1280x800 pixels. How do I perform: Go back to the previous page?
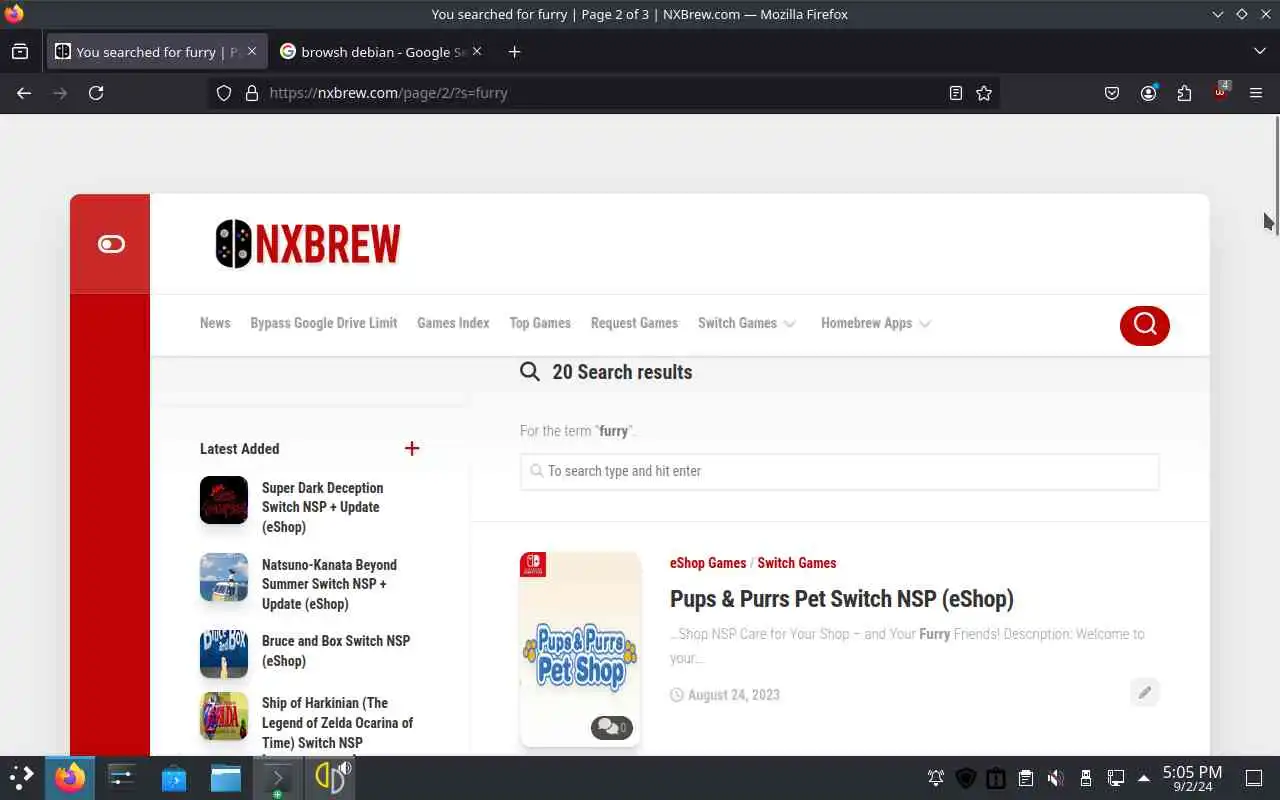point(24,93)
